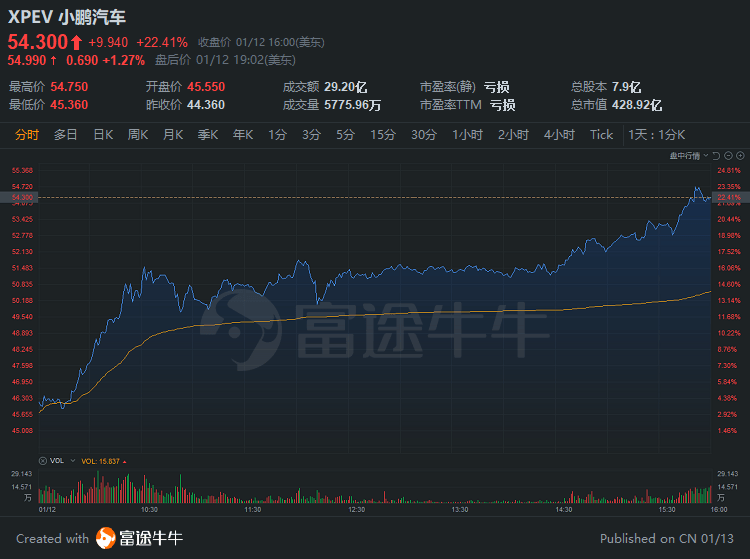750x559 pixels.
Task: Select the 分时 intraday tab
Action: [x=26, y=135]
